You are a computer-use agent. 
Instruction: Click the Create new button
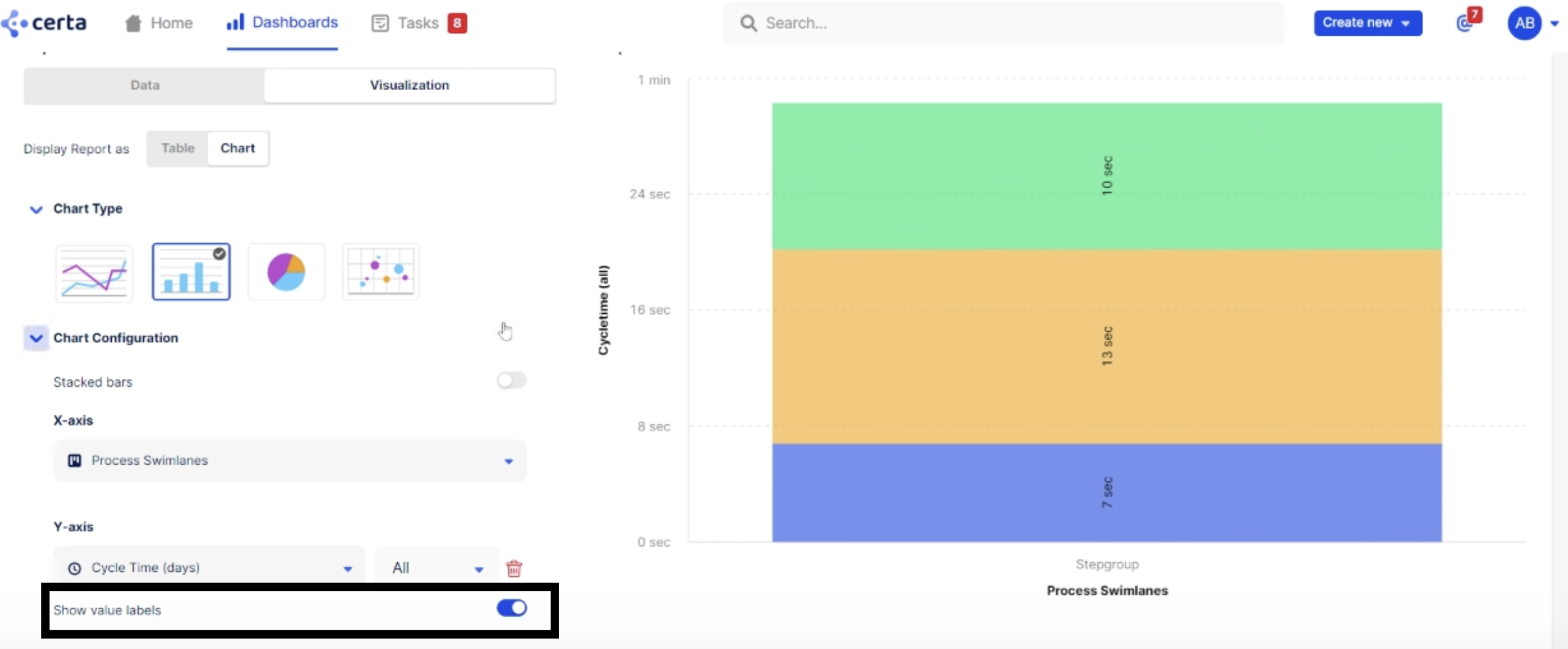1367,23
